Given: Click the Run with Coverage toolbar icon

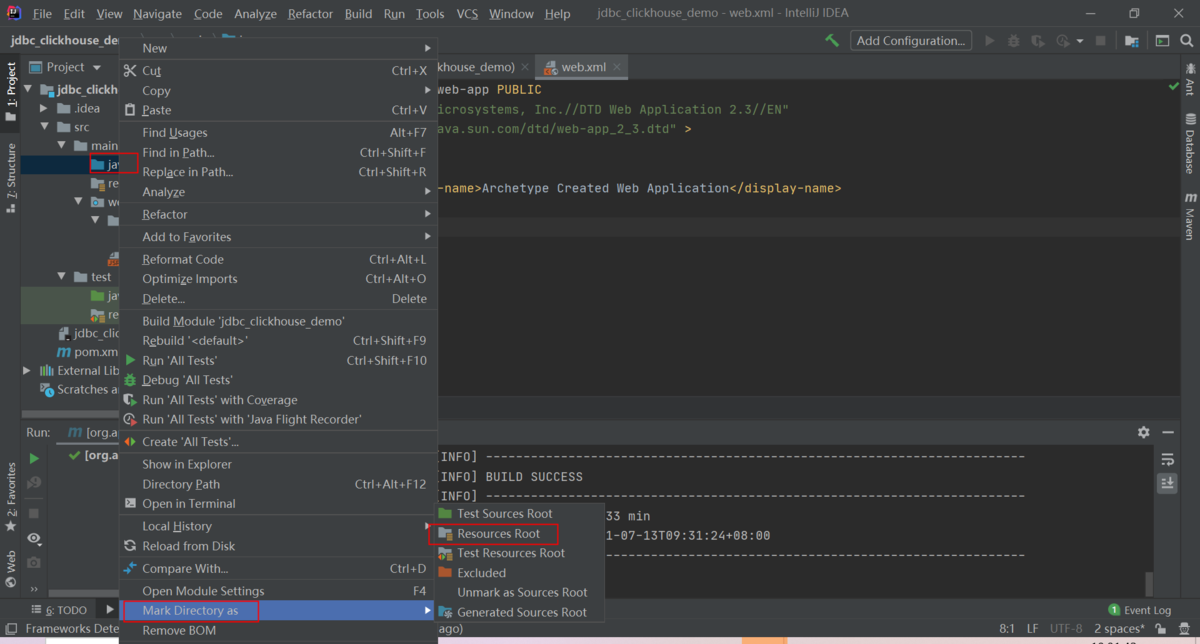Looking at the screenshot, I should coord(1038,41).
